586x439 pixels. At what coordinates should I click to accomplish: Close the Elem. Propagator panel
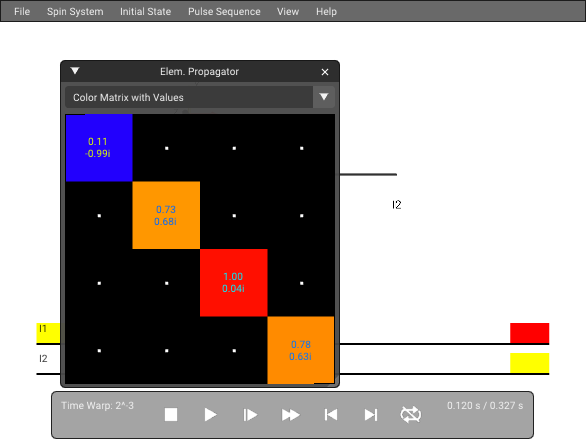click(x=325, y=72)
